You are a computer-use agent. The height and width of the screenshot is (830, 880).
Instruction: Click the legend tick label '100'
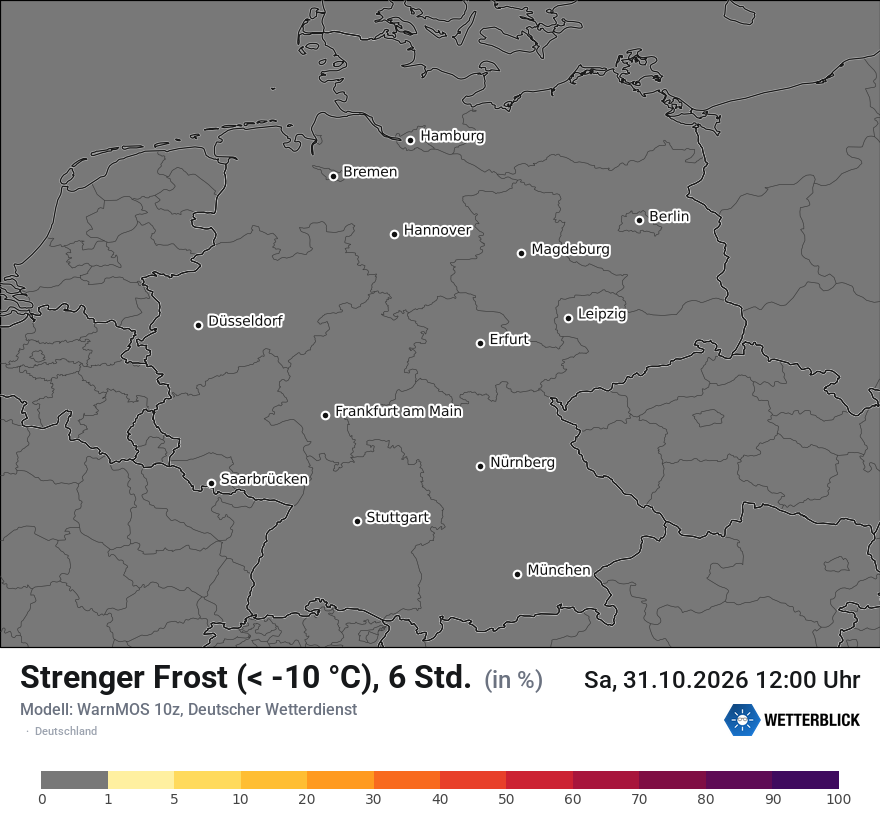tap(838, 799)
